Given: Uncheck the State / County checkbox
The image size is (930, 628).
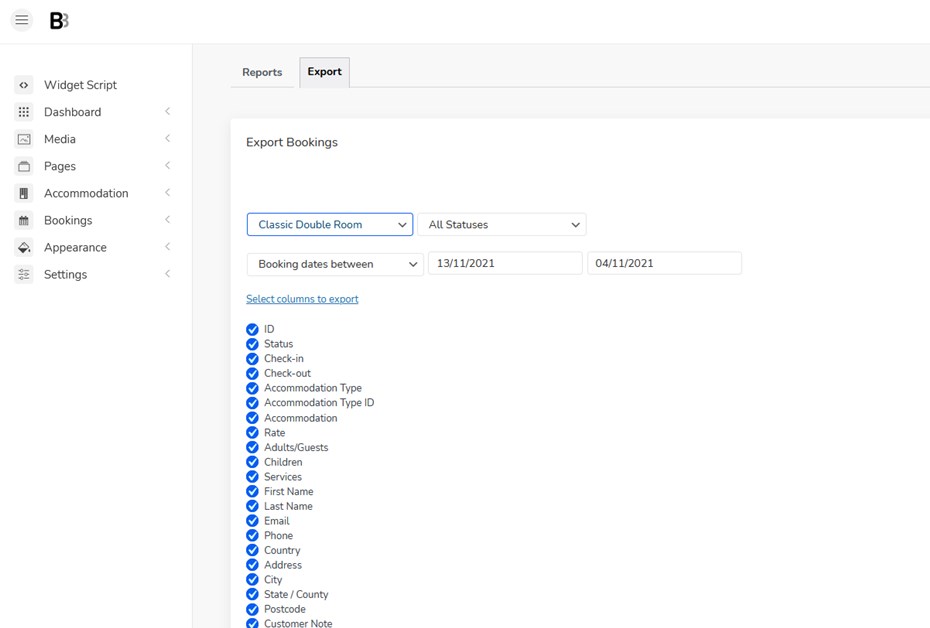Looking at the screenshot, I should pos(252,594).
